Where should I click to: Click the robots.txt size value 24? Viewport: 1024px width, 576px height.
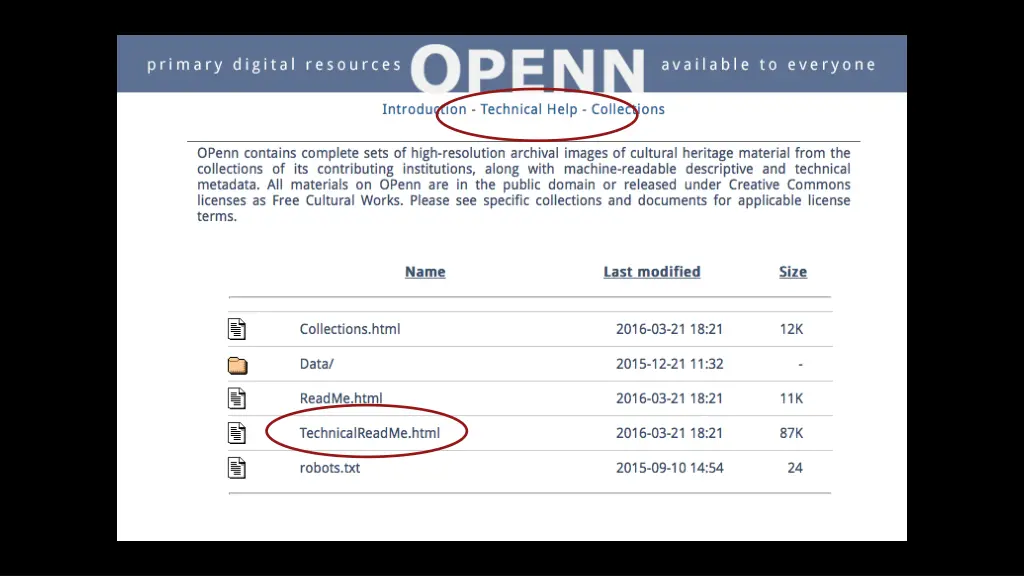[x=795, y=468]
